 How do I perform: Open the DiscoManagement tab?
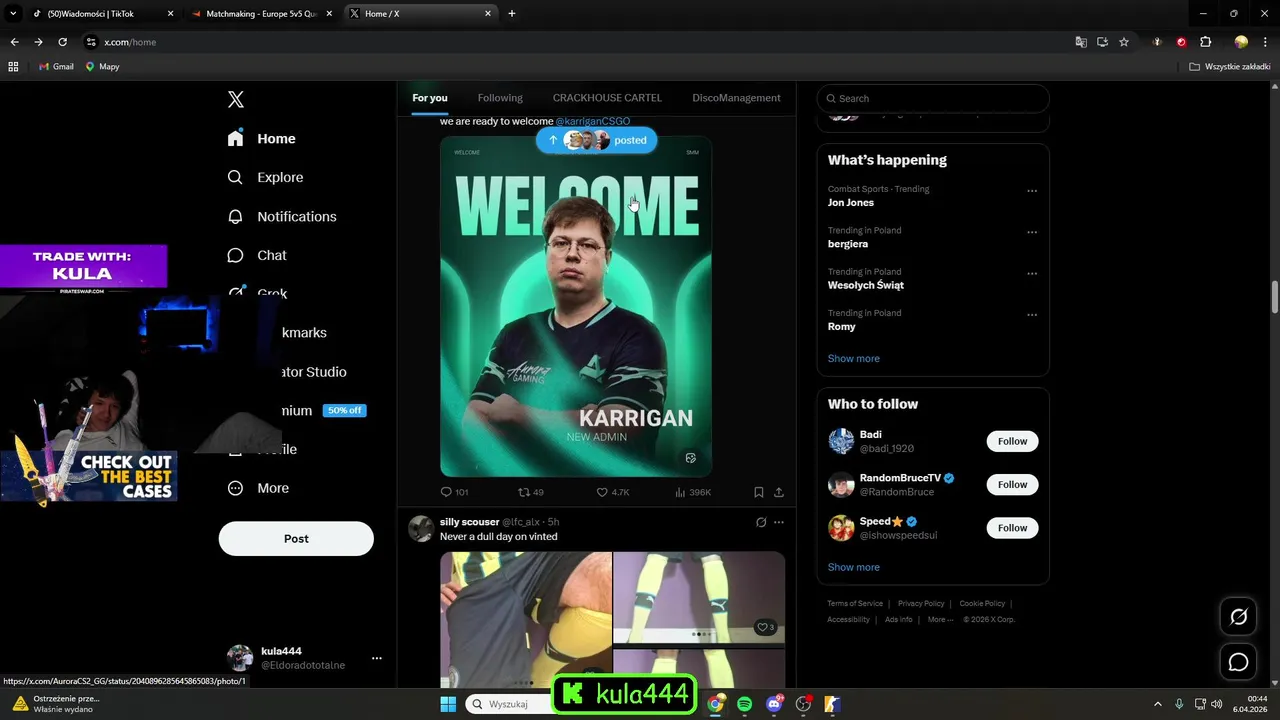click(x=736, y=98)
